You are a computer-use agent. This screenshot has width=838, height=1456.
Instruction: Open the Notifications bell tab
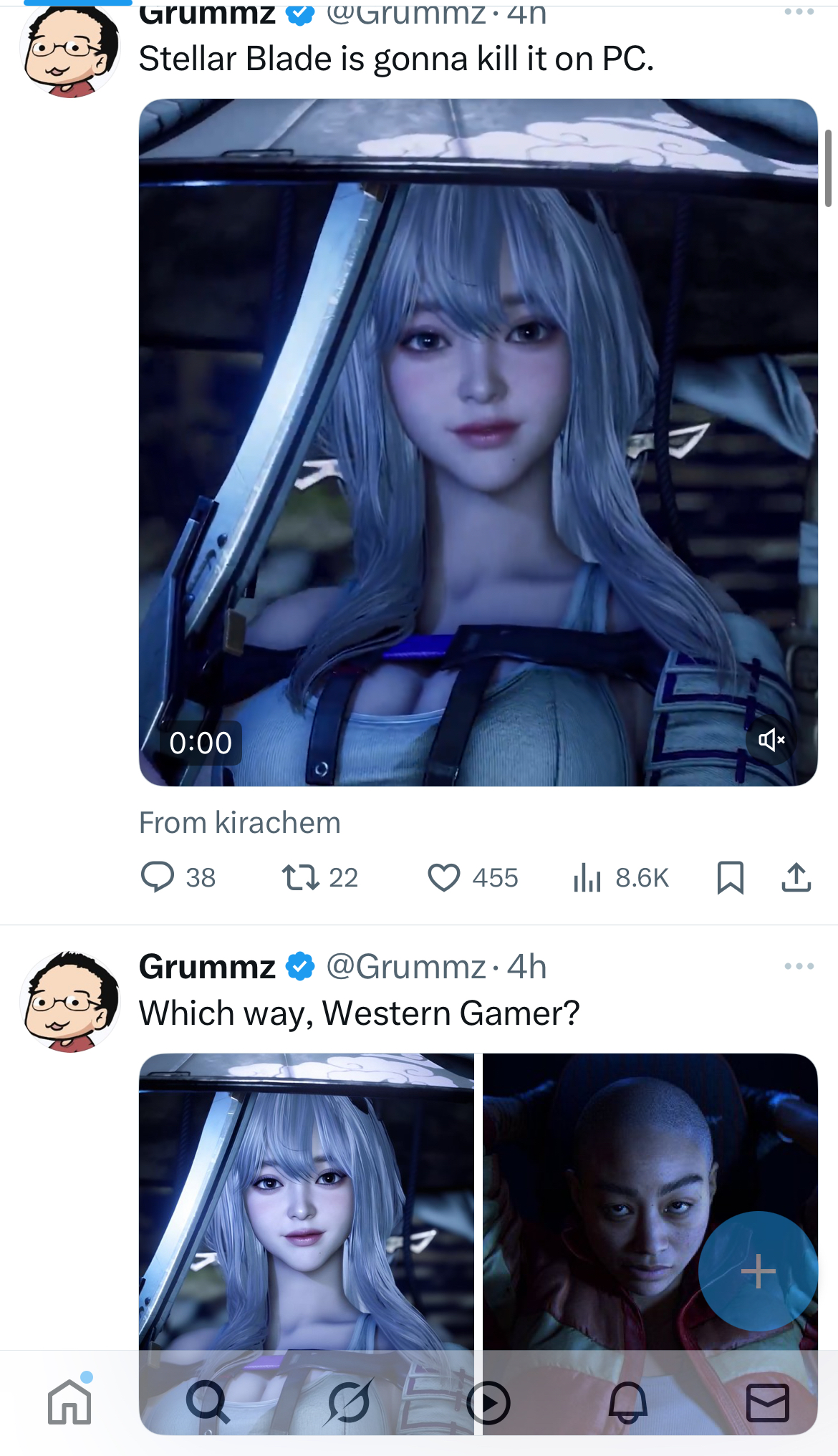(x=628, y=1402)
